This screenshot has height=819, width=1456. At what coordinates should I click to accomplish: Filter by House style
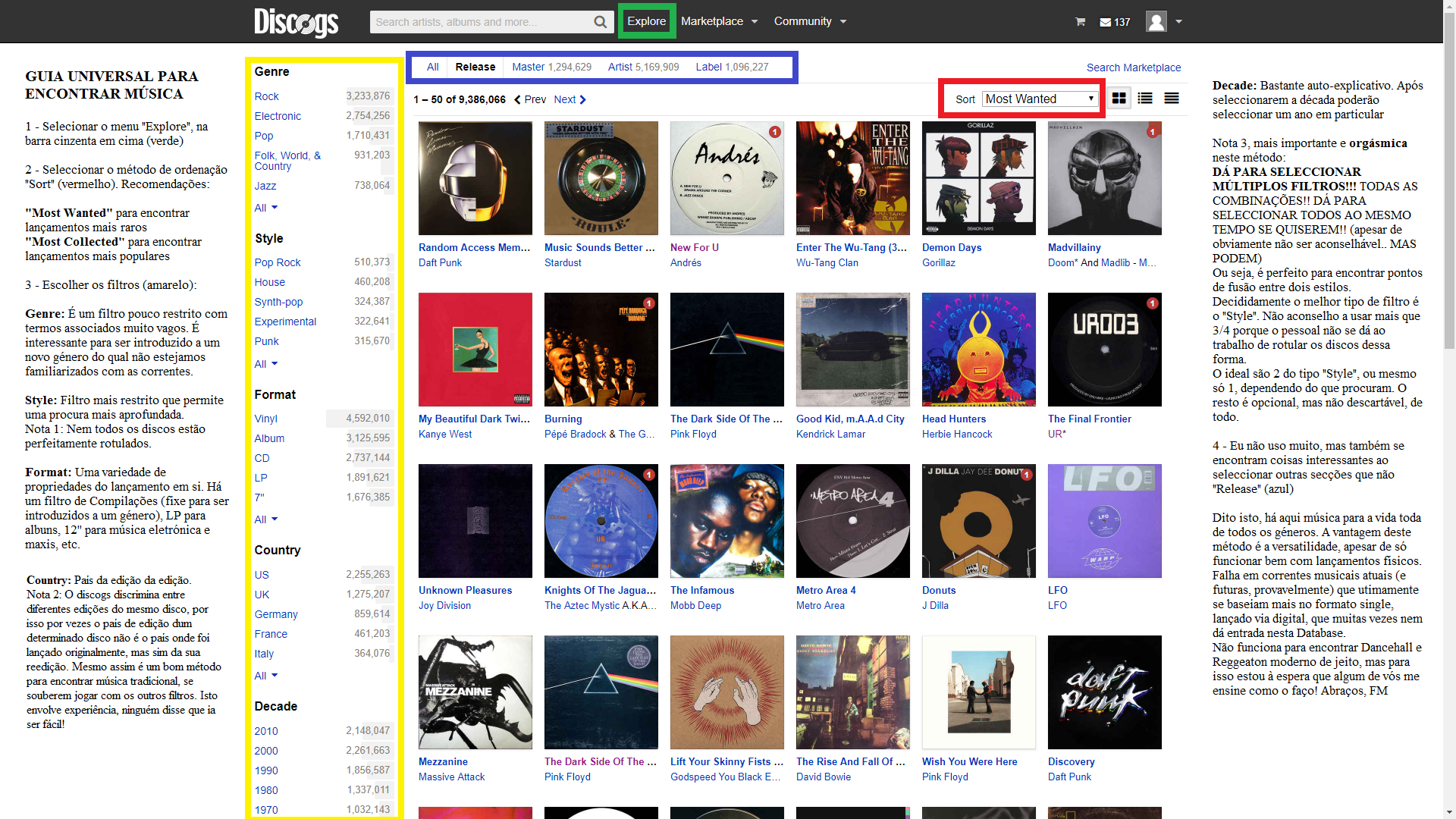270,282
